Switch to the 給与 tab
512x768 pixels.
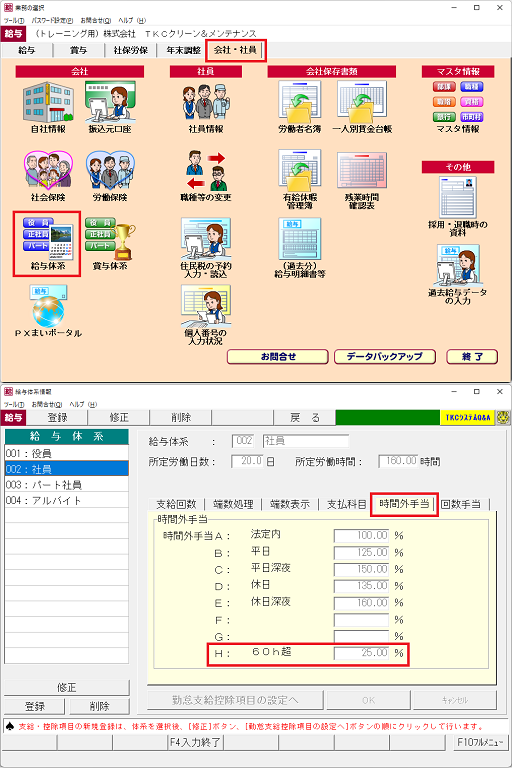(27, 50)
